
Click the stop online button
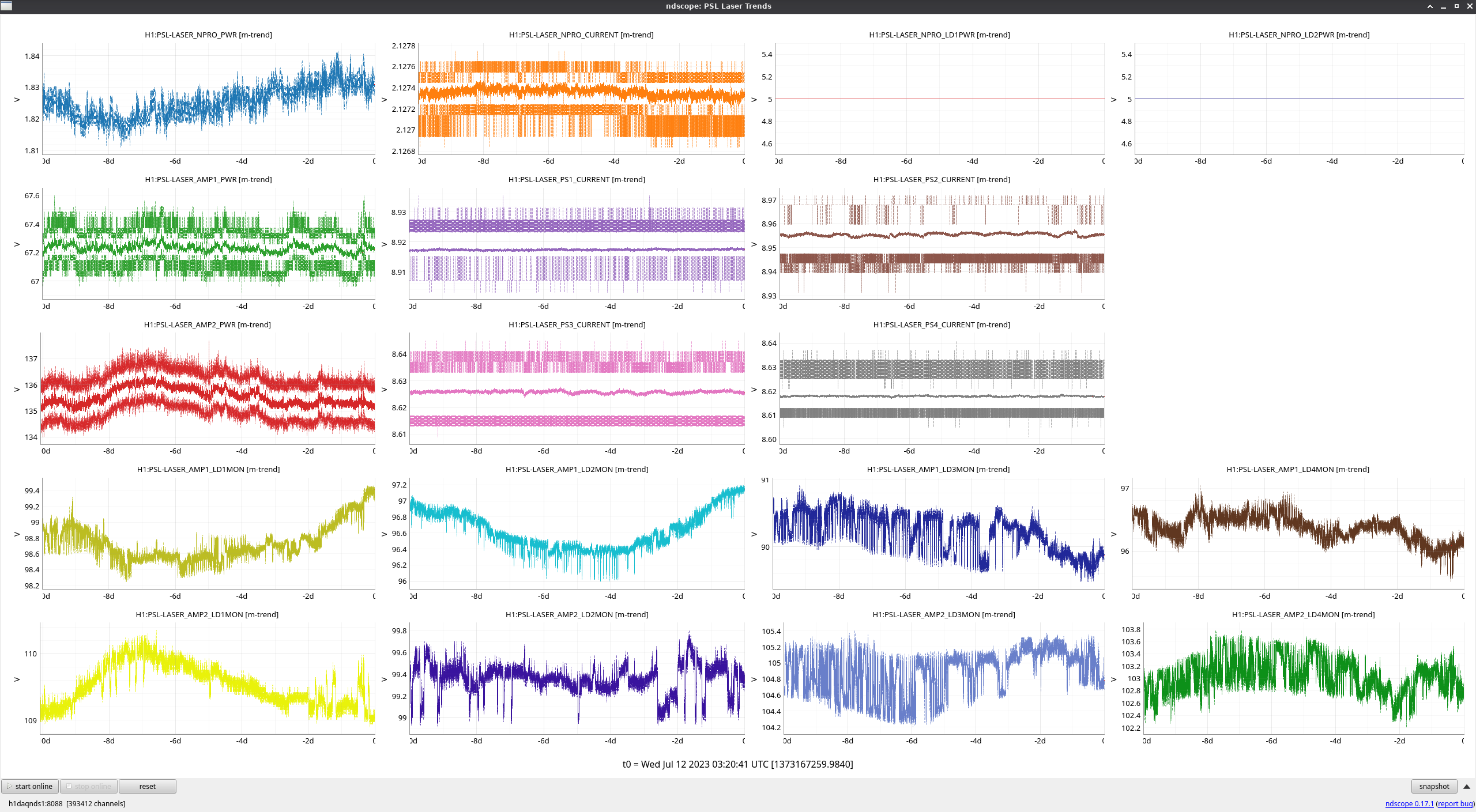[89, 786]
